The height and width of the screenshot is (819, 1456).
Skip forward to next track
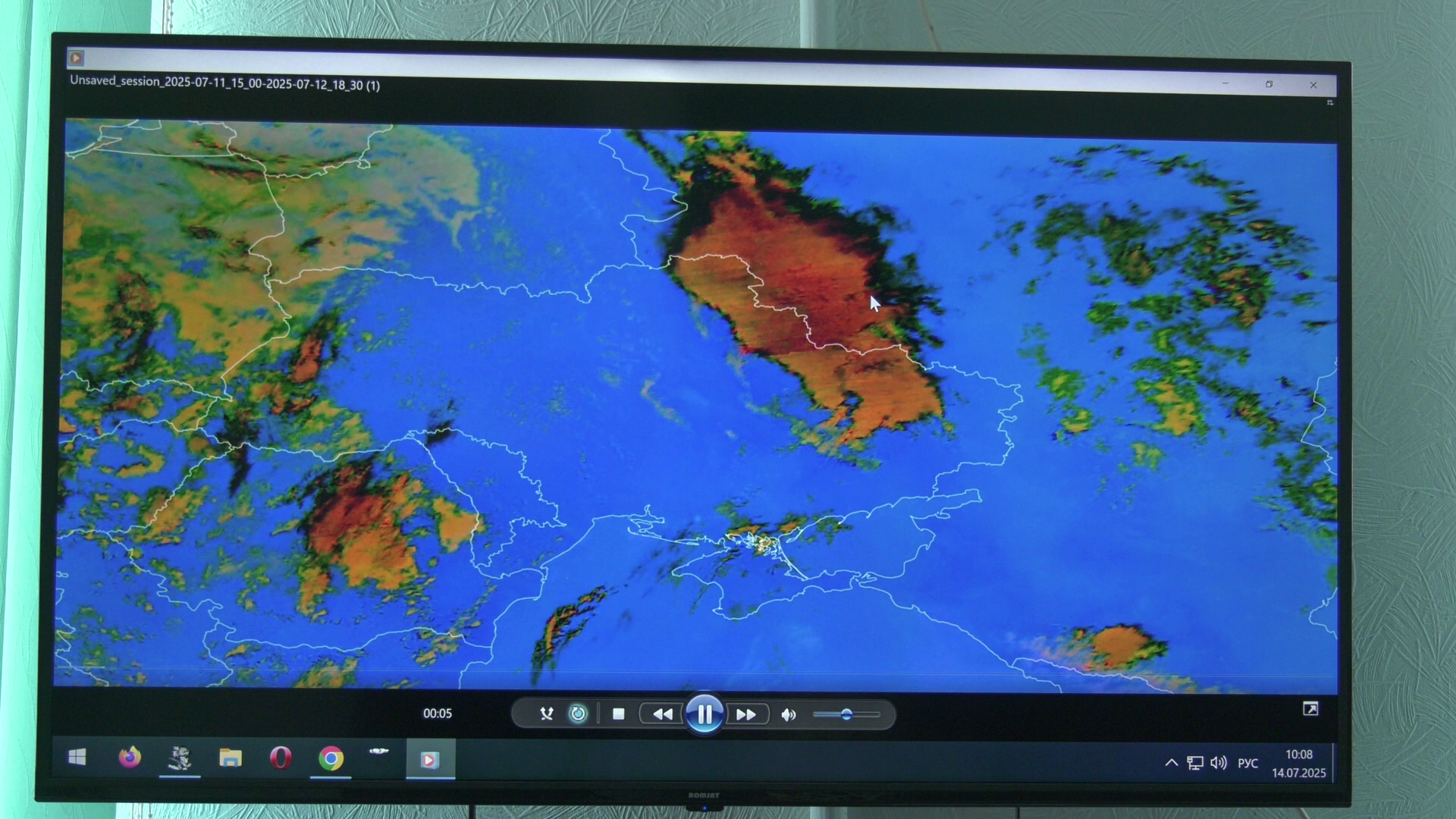(x=746, y=714)
